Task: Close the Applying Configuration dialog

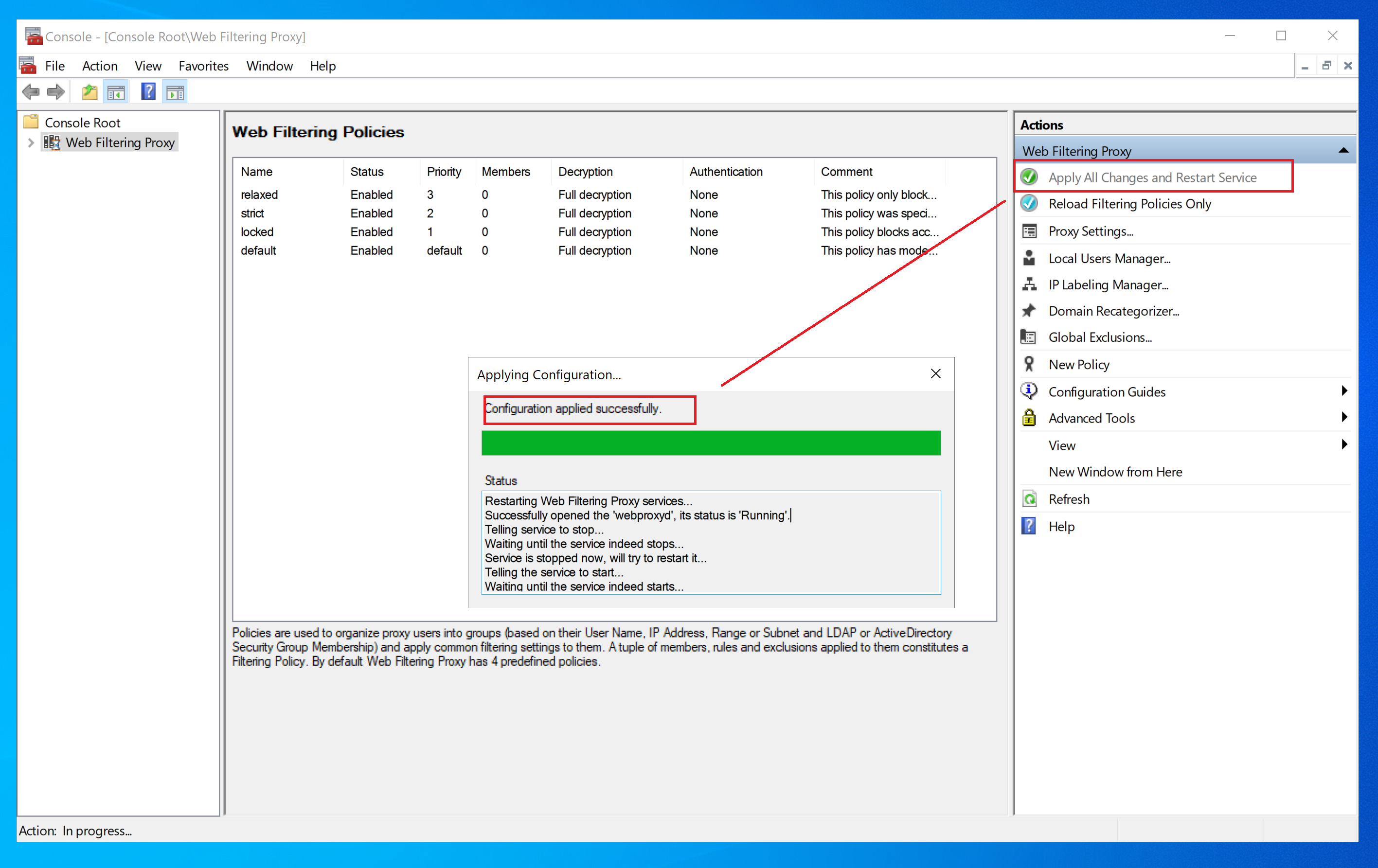Action: 935,374
